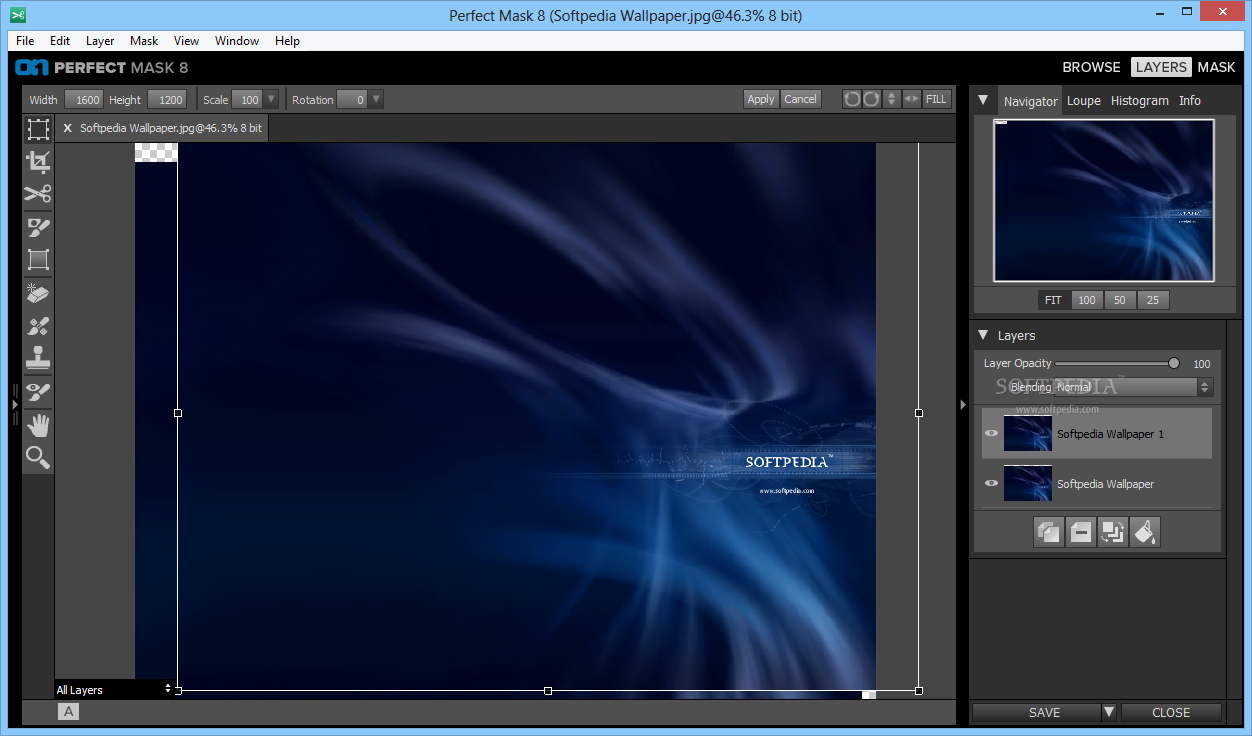This screenshot has height=736, width=1252.
Task: Select the Masking Brush tool
Action: coord(38,227)
